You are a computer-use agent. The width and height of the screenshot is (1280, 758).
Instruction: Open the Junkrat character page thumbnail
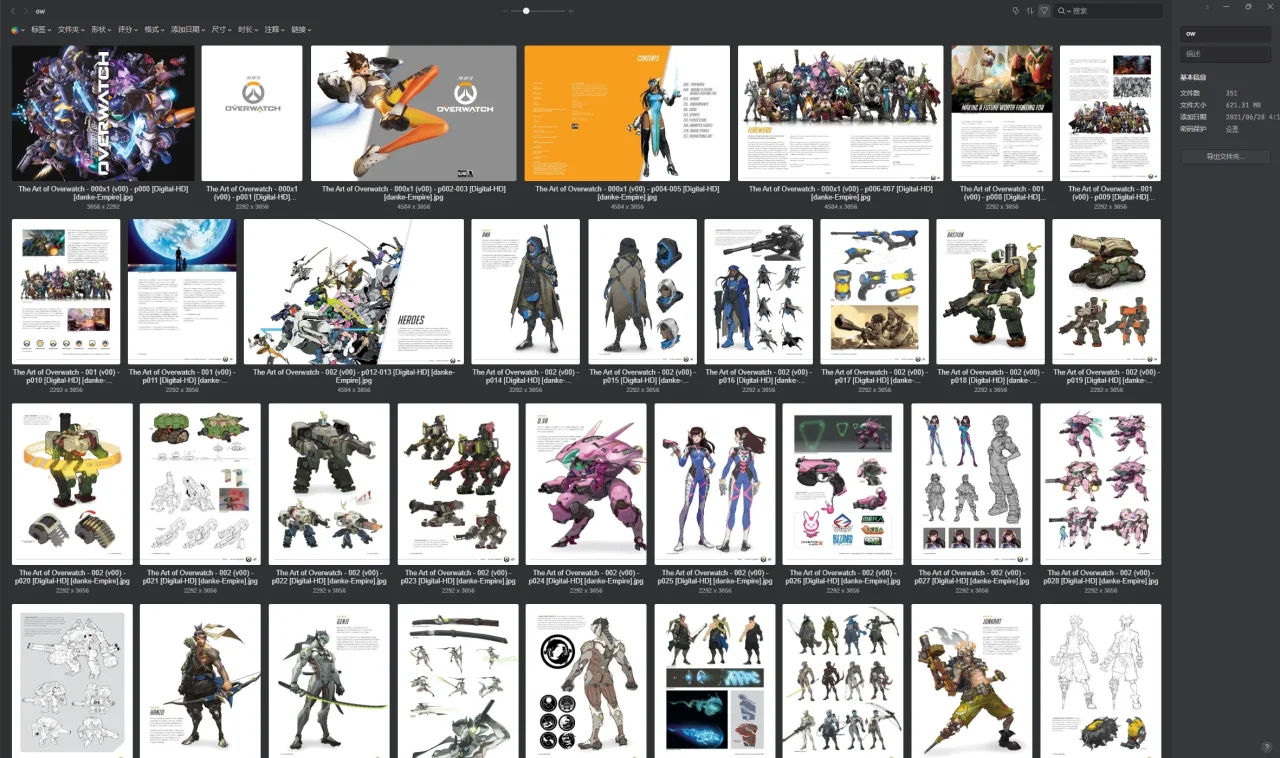coord(972,681)
